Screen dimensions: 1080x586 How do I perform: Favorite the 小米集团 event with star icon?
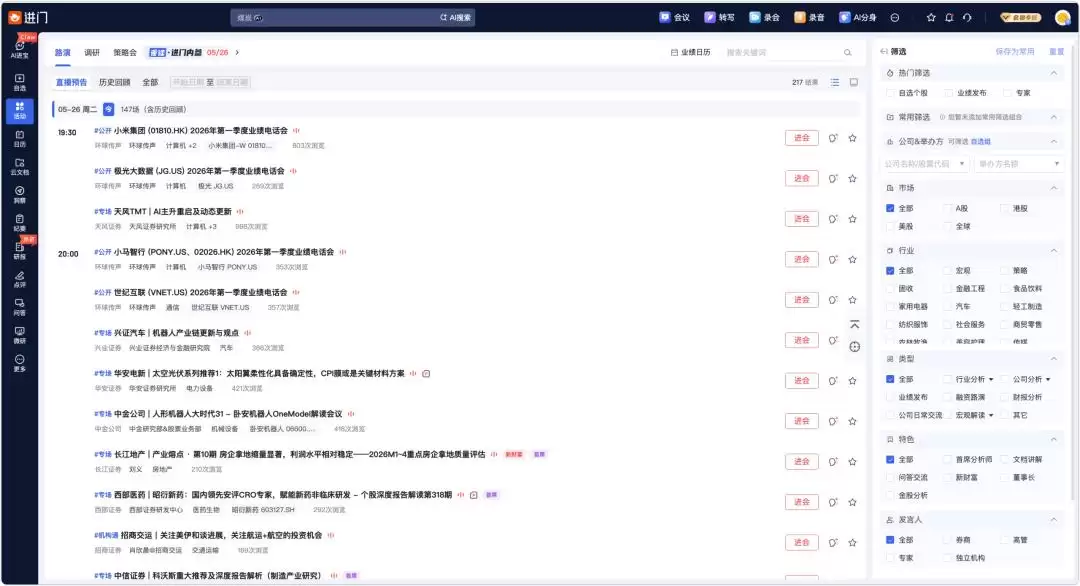852,138
